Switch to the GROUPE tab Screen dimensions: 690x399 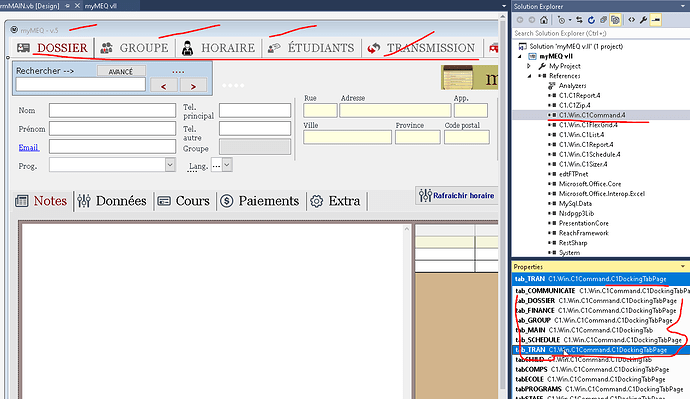135,48
